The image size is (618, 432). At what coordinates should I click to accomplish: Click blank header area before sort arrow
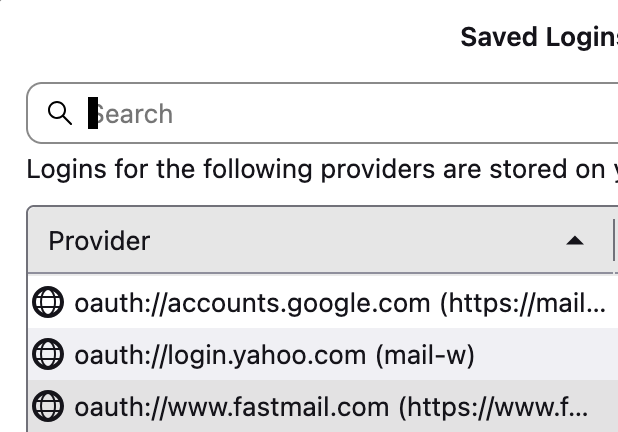click(350, 241)
